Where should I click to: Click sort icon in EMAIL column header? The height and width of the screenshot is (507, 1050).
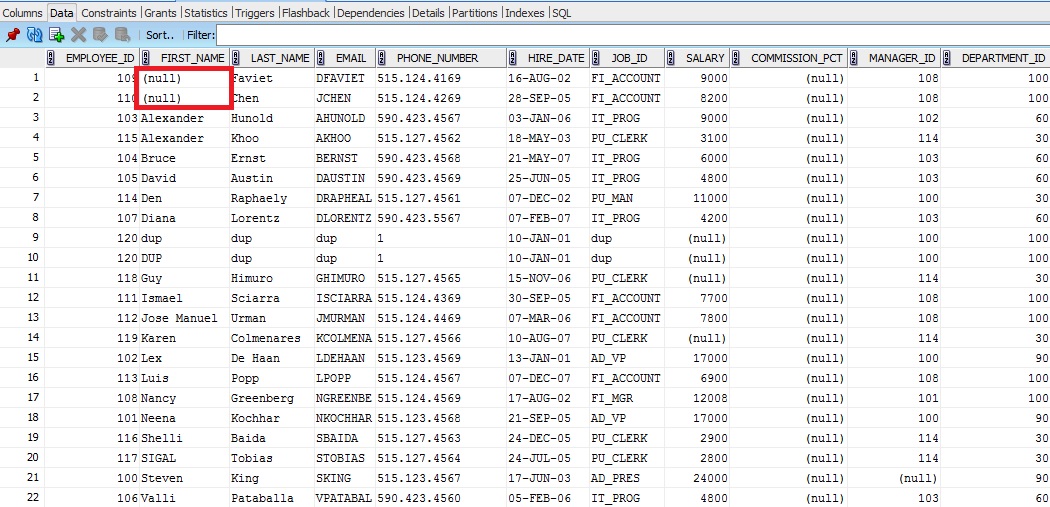coord(321,58)
